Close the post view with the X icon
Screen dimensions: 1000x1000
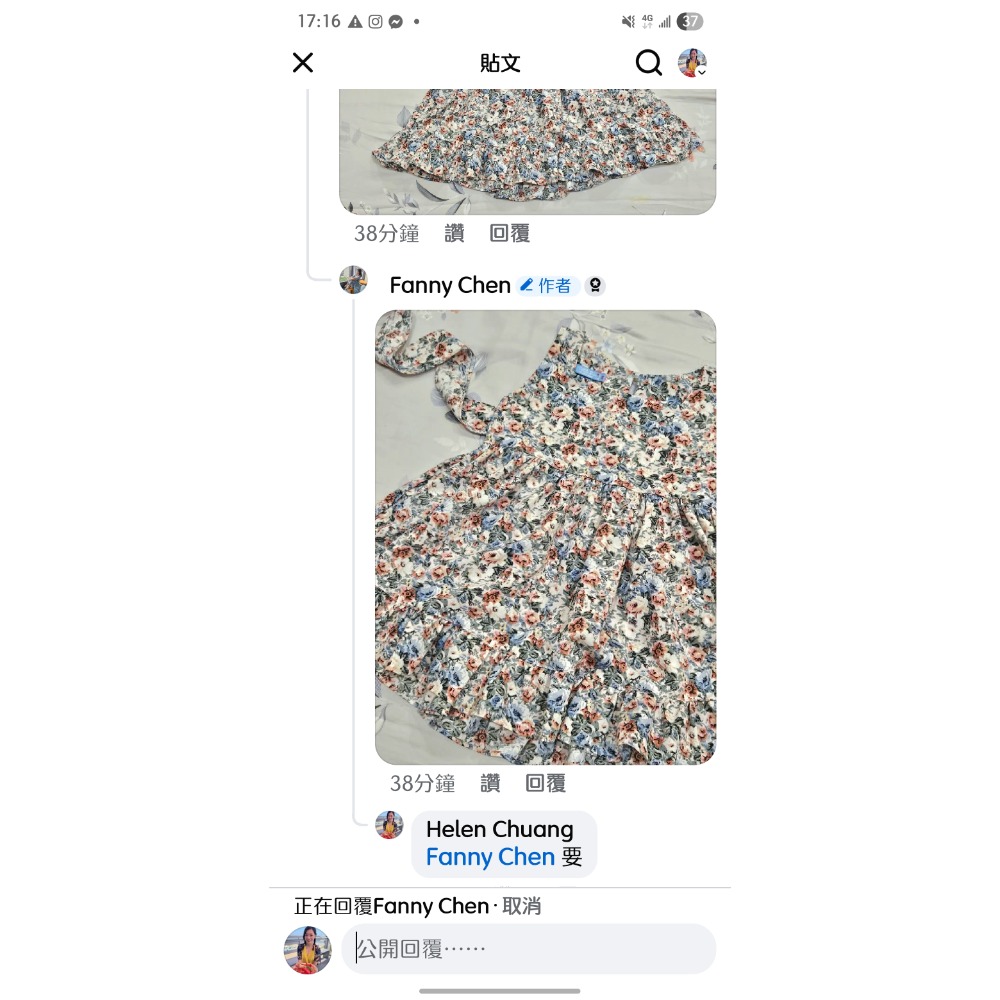(x=303, y=62)
